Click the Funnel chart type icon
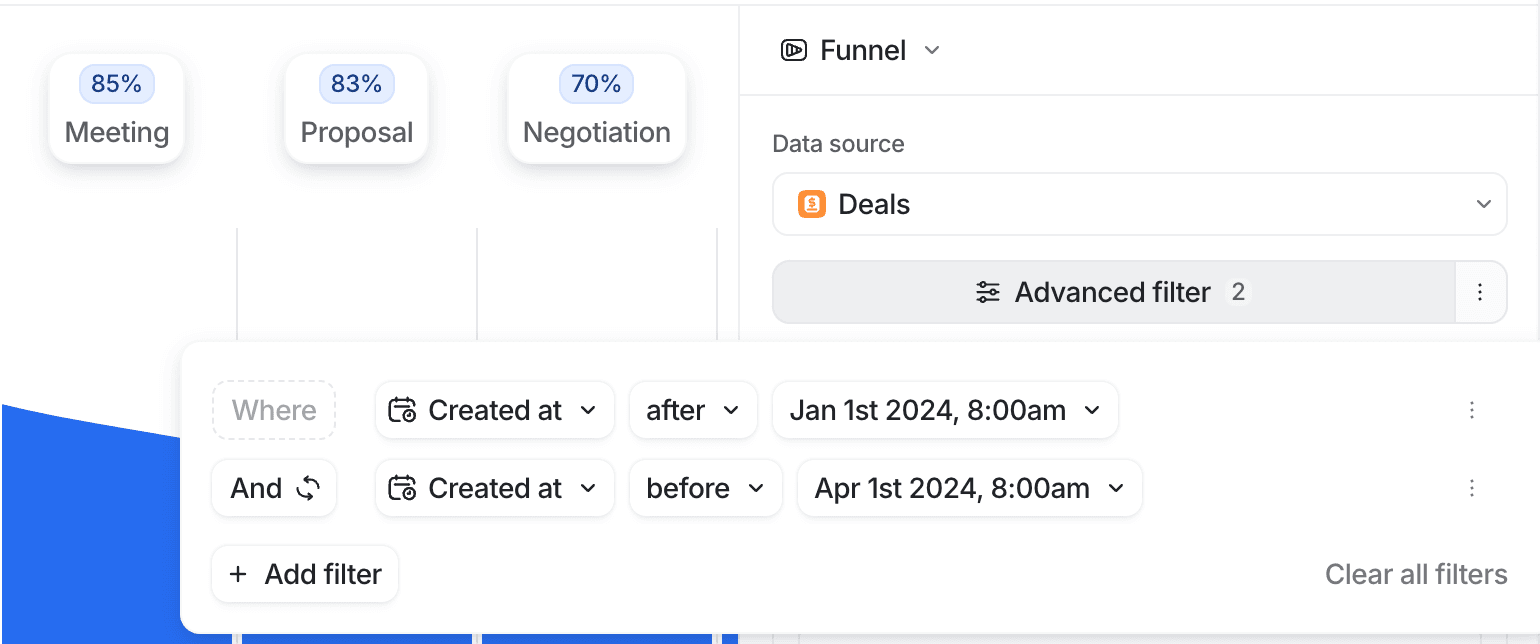 point(792,50)
